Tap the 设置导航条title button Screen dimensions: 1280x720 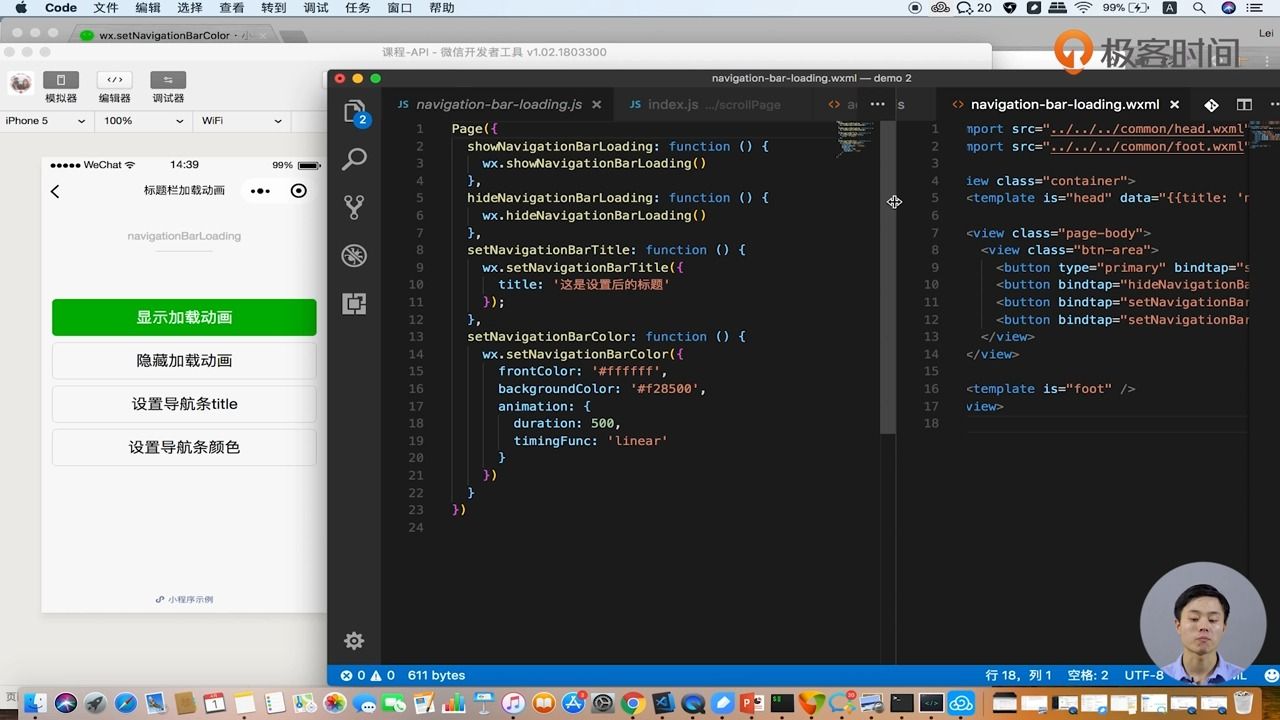(184, 404)
